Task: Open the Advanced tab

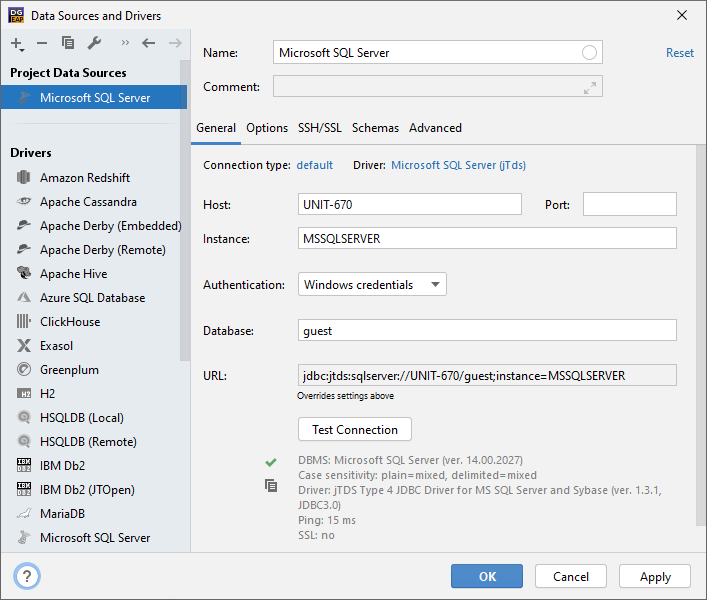Action: [x=435, y=128]
